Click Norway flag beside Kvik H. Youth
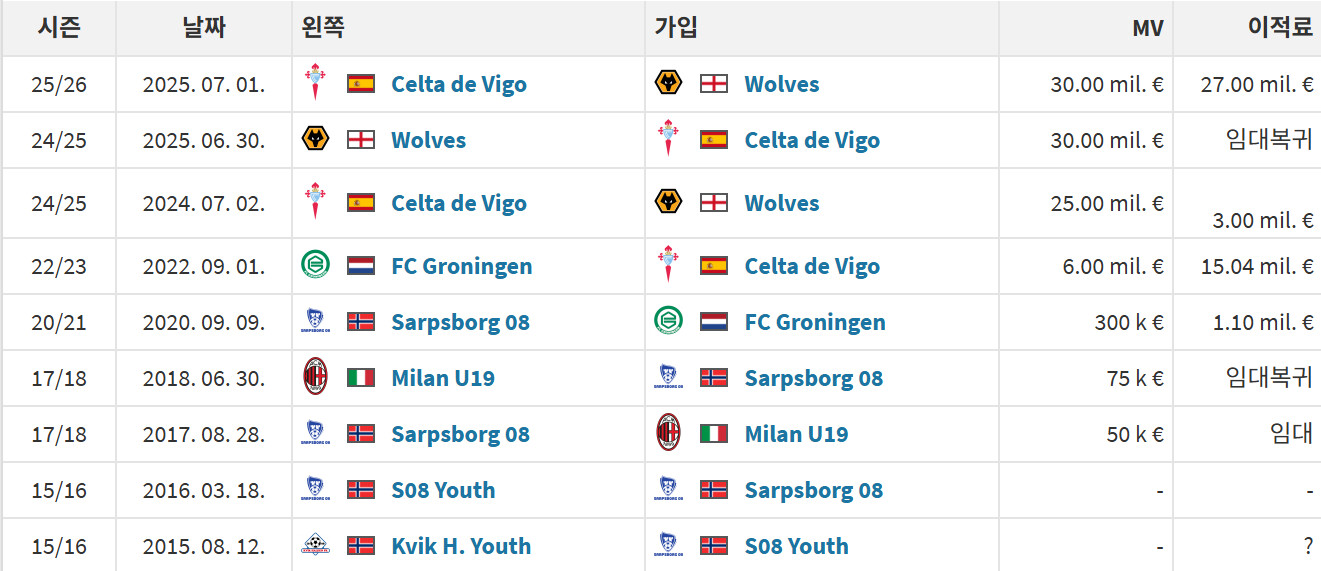This screenshot has width=1321, height=571. pos(361,546)
